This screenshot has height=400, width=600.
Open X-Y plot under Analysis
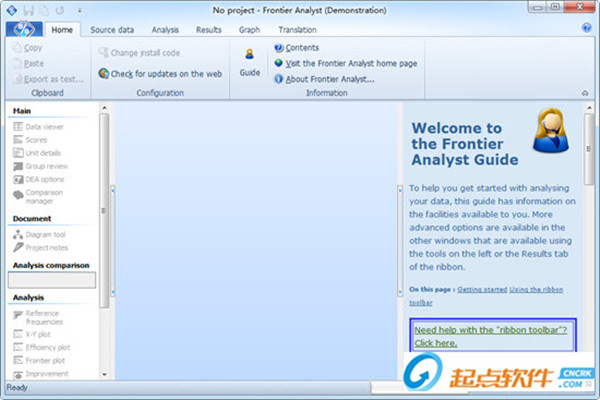(32, 334)
